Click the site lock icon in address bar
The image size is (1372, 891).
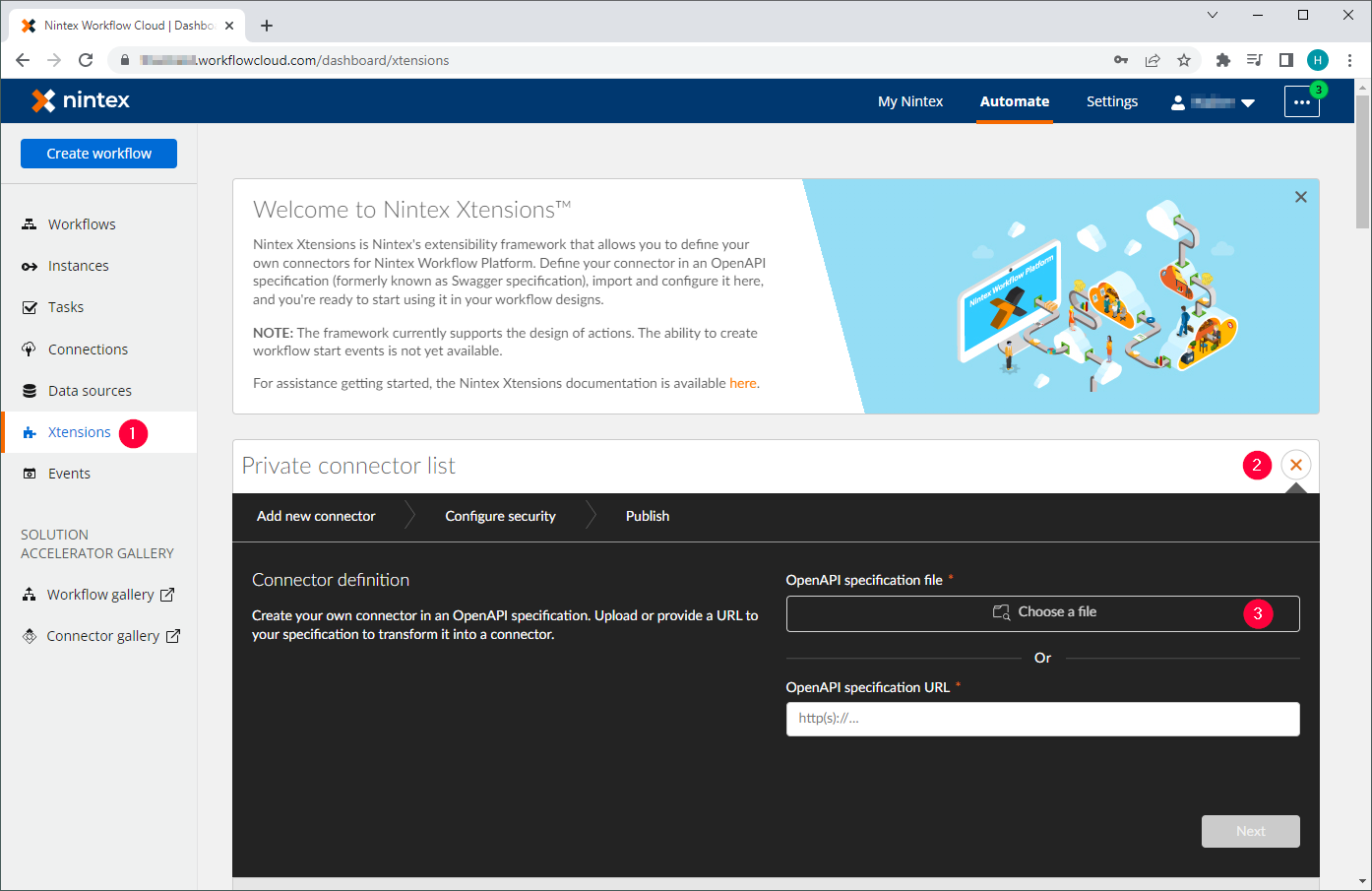click(124, 60)
